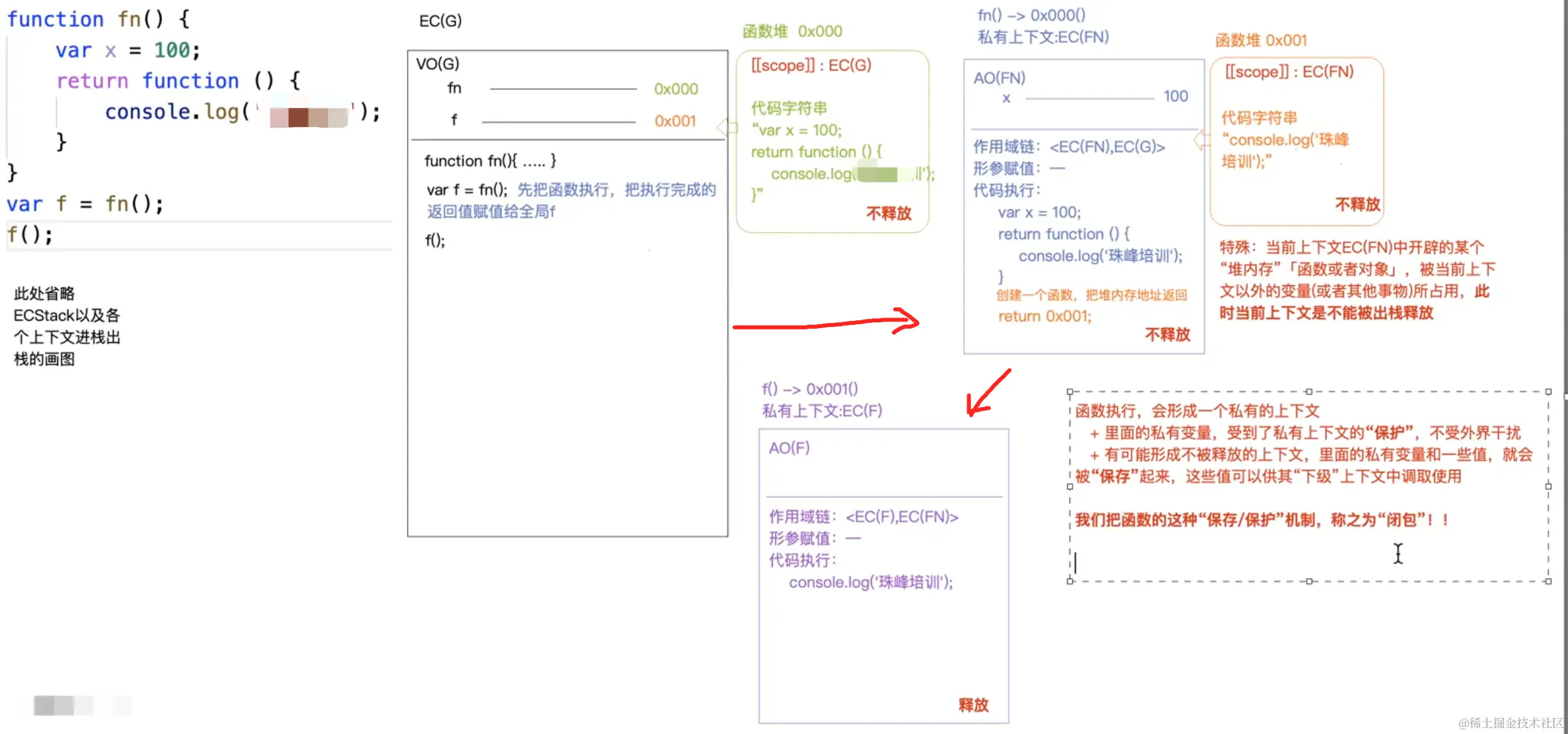This screenshot has height=734, width=1568.
Task: Click the 0x001 address value next to f
Action: click(675, 121)
